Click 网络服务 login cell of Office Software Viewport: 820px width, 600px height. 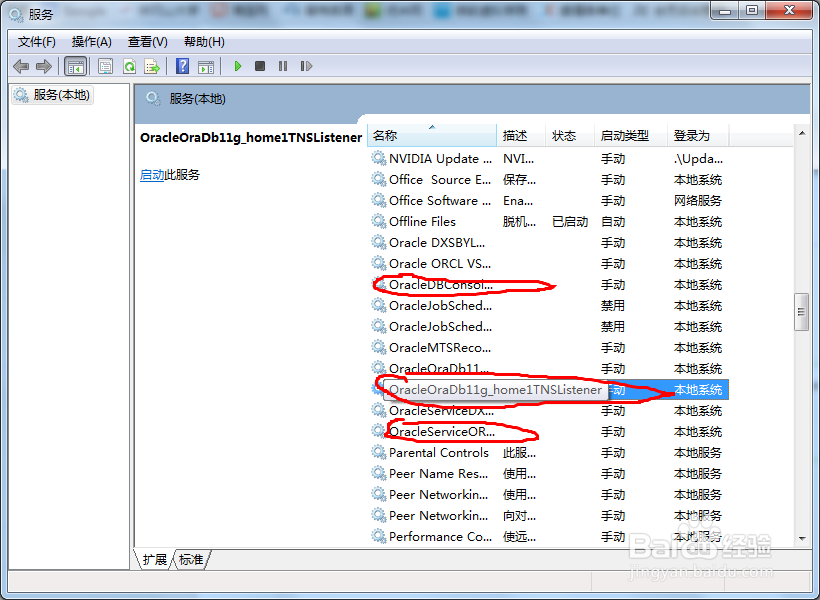pyautogui.click(x=698, y=201)
